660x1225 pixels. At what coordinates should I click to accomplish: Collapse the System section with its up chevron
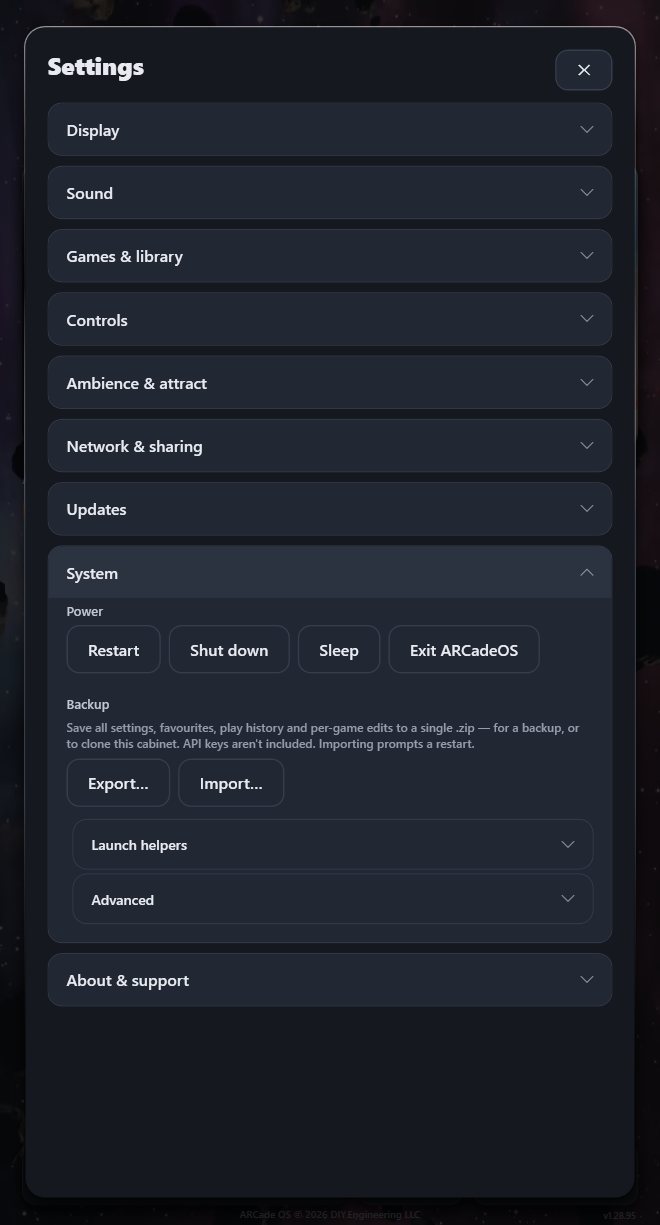tap(587, 573)
